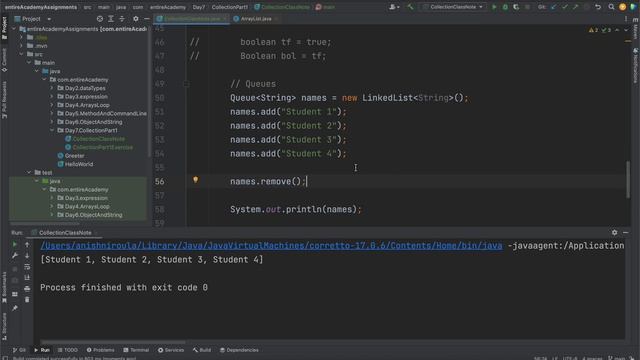640x360 pixels.
Task: Open the Git tool window tab
Action: (x=19, y=350)
